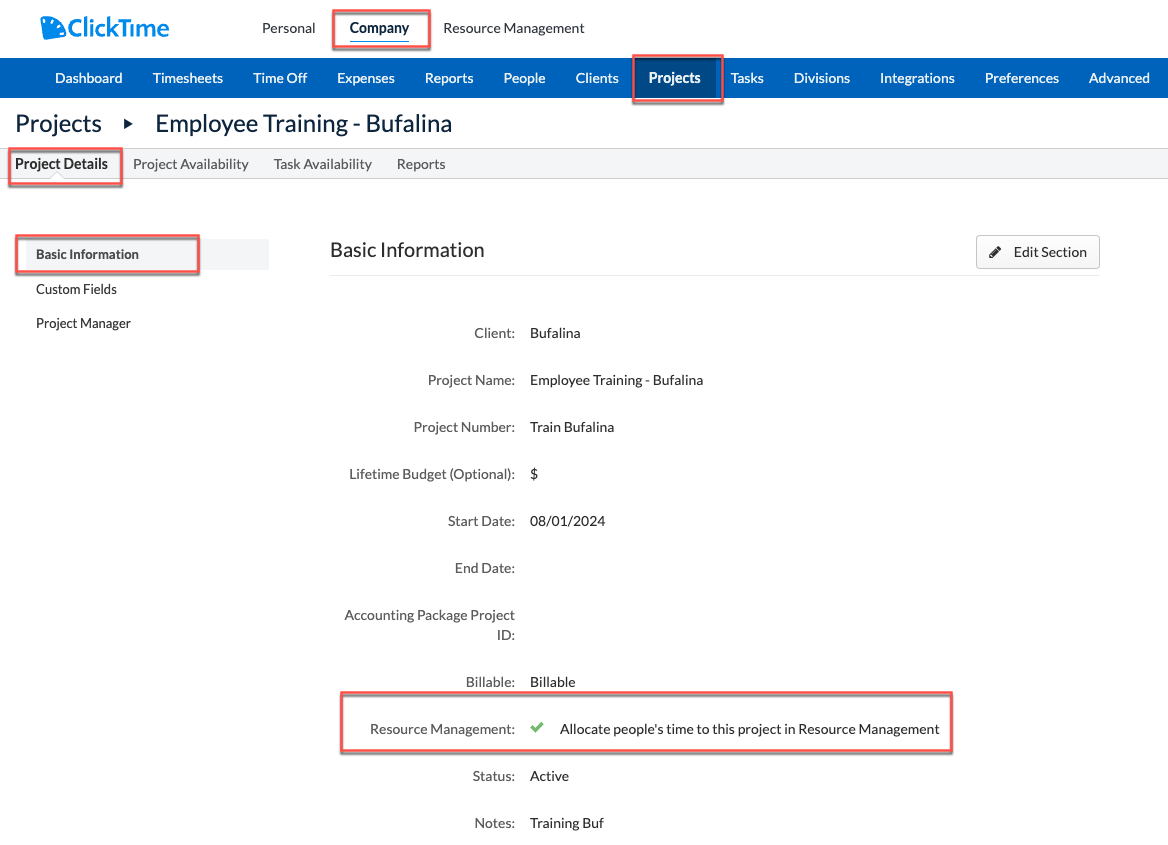Click 'Allocate people's time to this project' text
This screenshot has height=845, width=1168.
pyautogui.click(x=749, y=729)
